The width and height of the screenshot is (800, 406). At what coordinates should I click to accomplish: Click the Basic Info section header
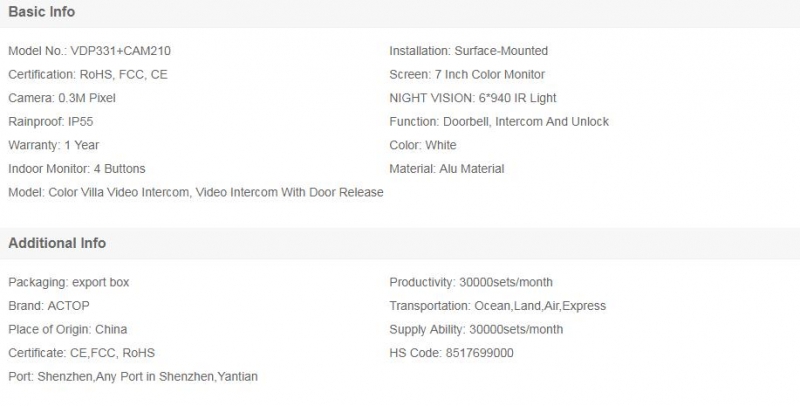[x=42, y=12]
